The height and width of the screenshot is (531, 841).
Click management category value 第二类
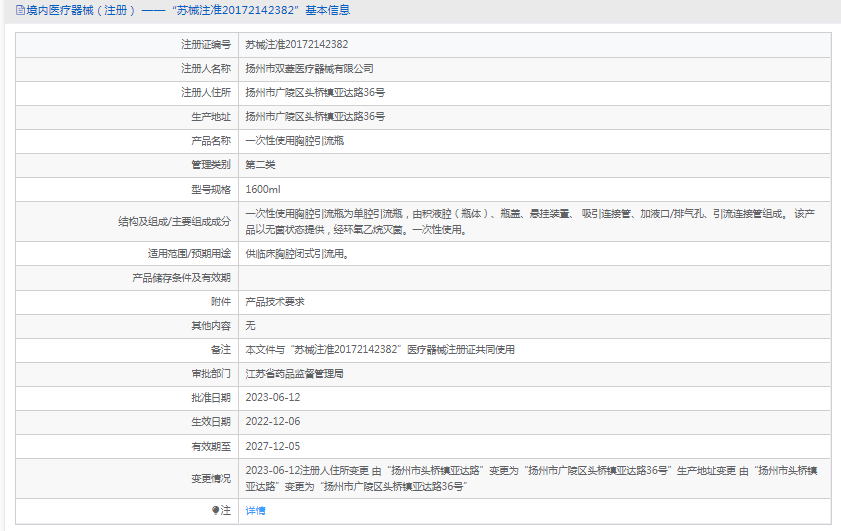[260, 165]
